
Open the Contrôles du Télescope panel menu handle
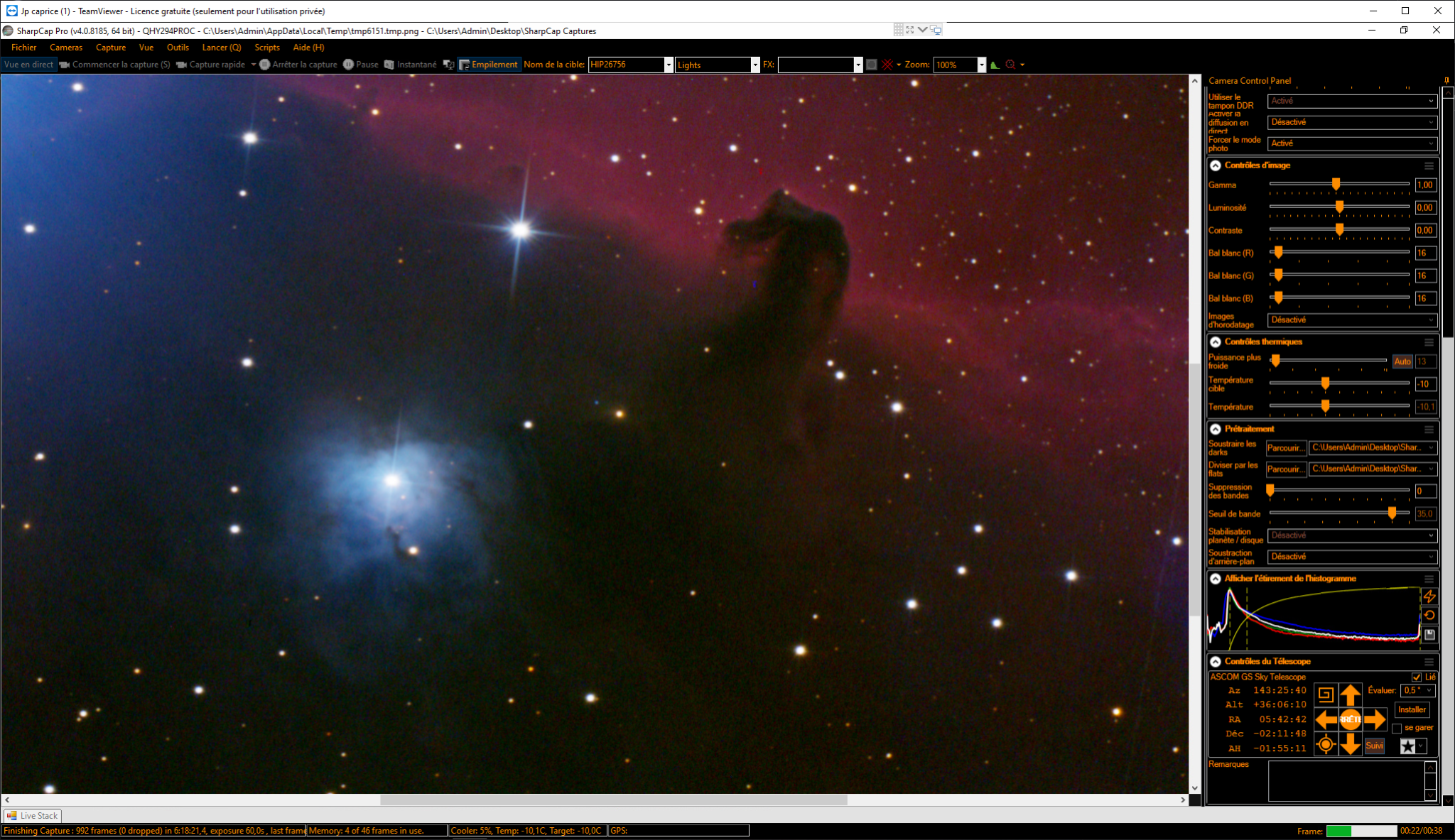pos(1429,662)
